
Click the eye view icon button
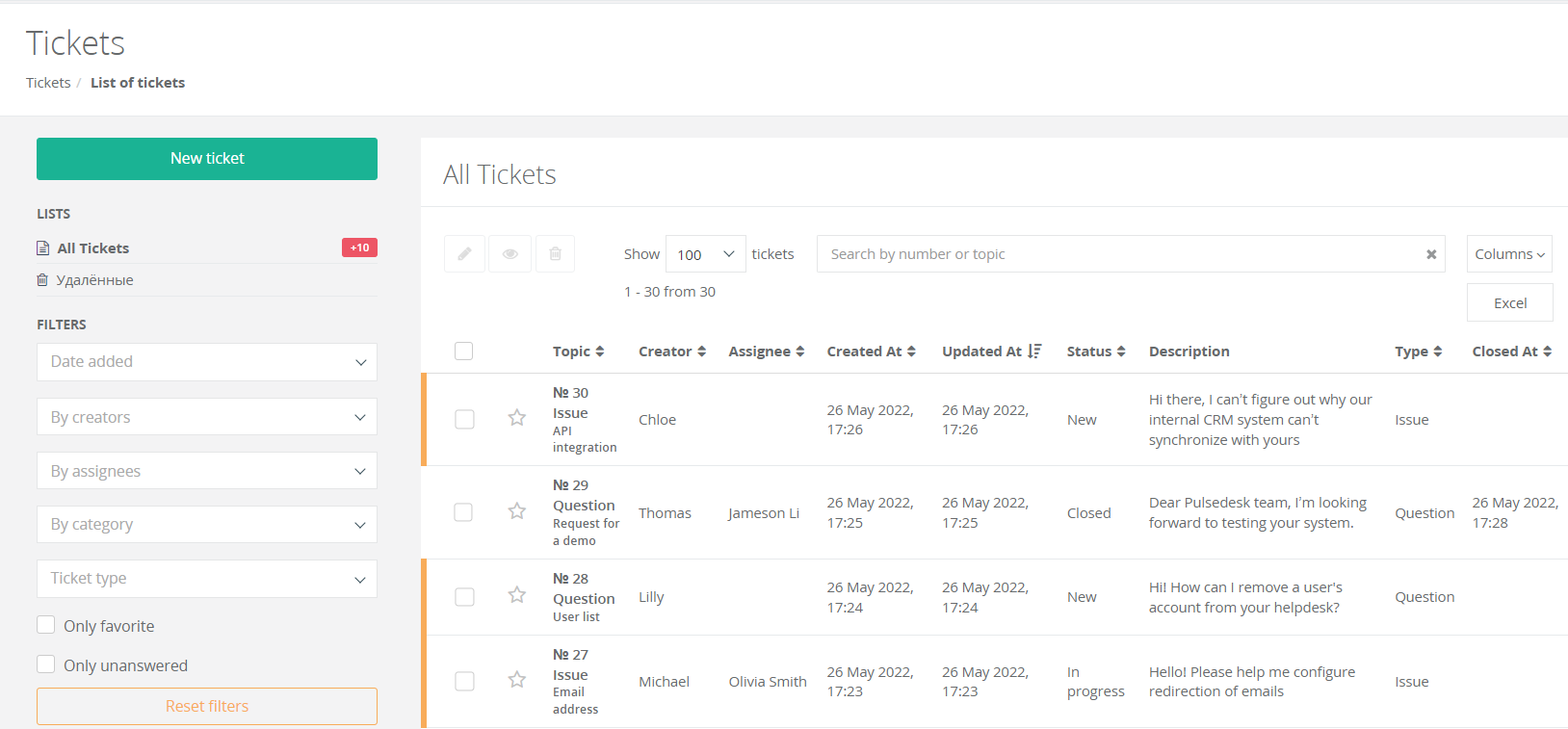[x=510, y=254]
